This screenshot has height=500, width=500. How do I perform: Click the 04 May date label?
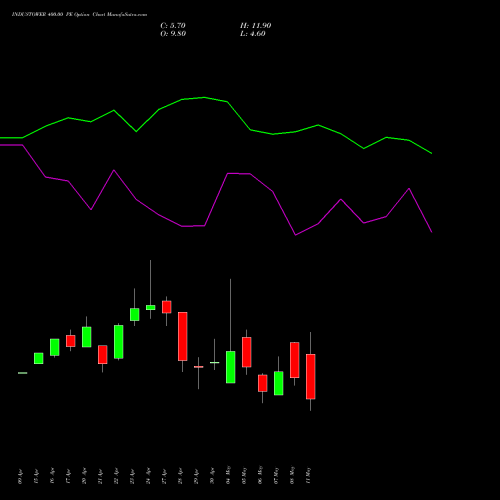point(229,475)
